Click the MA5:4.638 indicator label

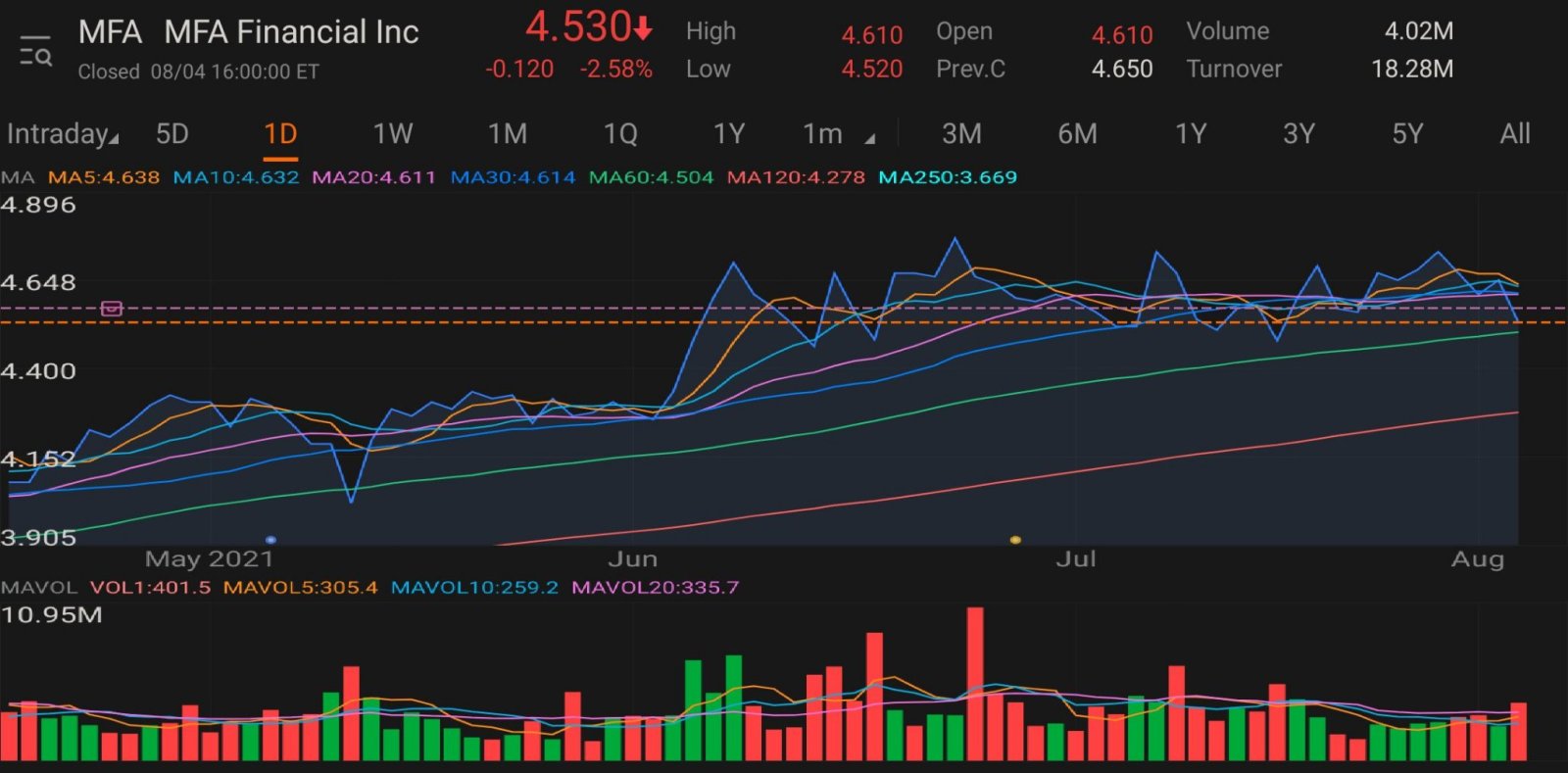click(104, 177)
